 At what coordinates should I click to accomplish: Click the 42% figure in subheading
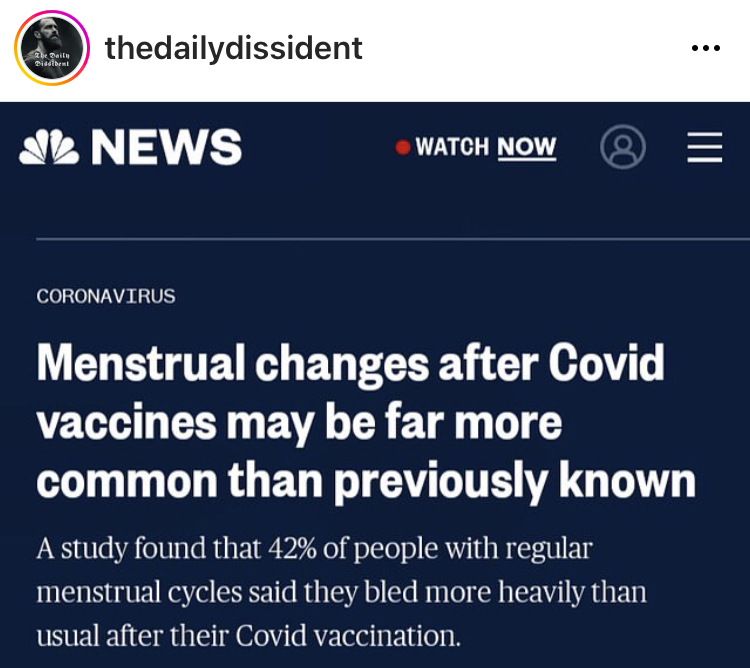pos(292,548)
